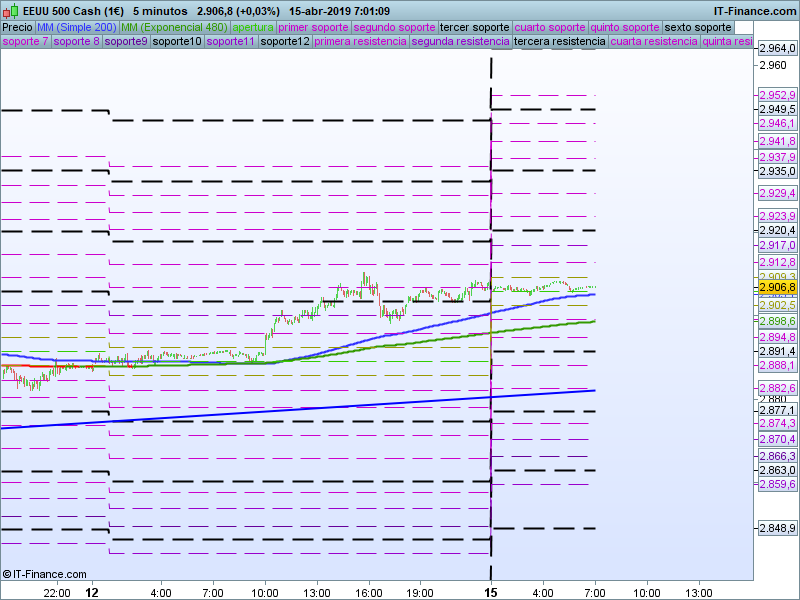Screen dimensions: 800x600
Task: Select the 2.894,8 price label
Action: [x=777, y=337]
